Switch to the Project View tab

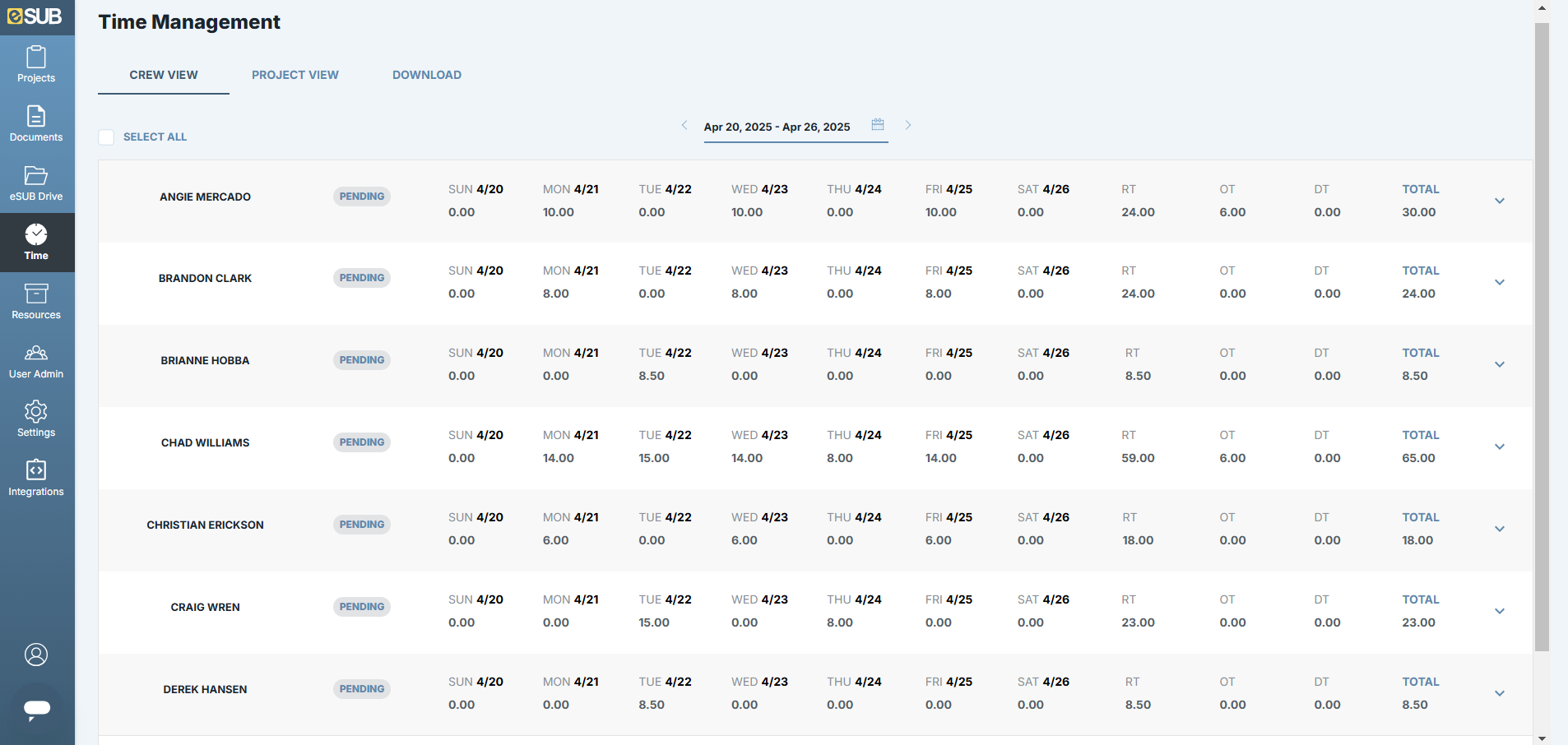[x=295, y=75]
